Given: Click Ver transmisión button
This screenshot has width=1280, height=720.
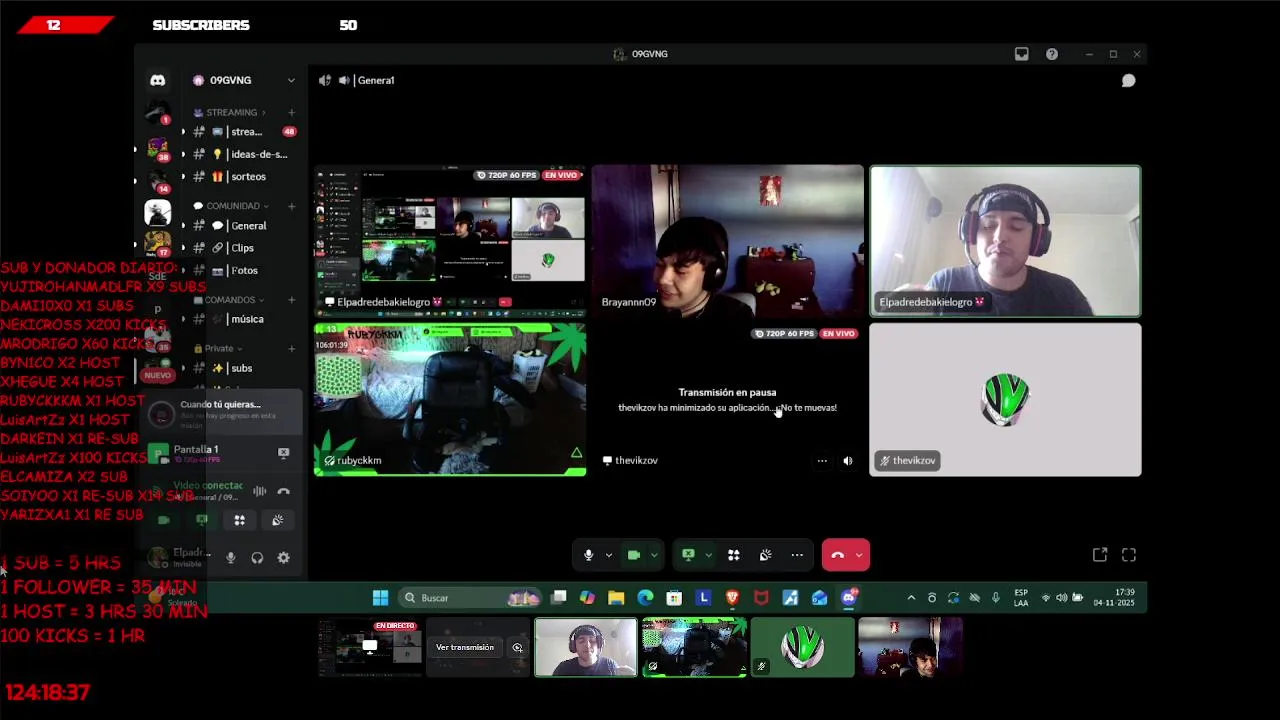Looking at the screenshot, I should click(x=465, y=648).
